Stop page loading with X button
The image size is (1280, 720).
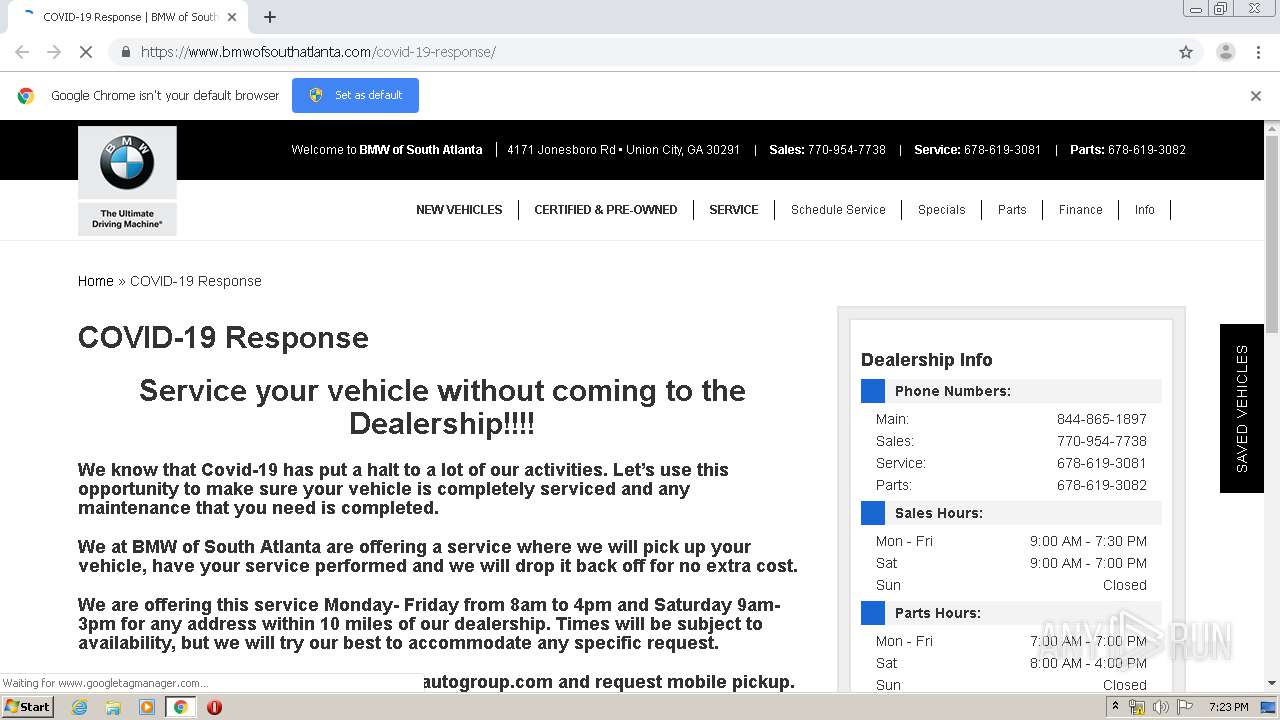pos(86,52)
